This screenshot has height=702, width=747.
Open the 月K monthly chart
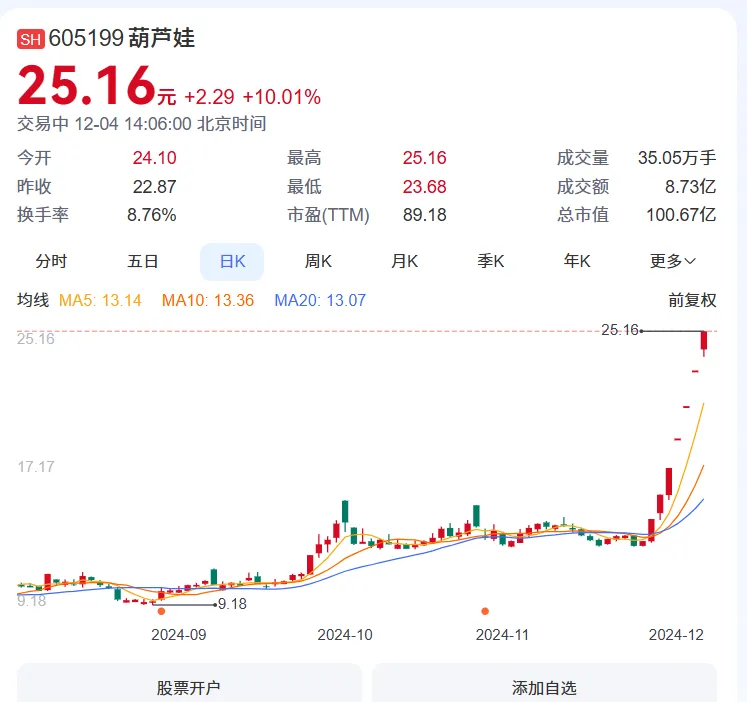404,261
